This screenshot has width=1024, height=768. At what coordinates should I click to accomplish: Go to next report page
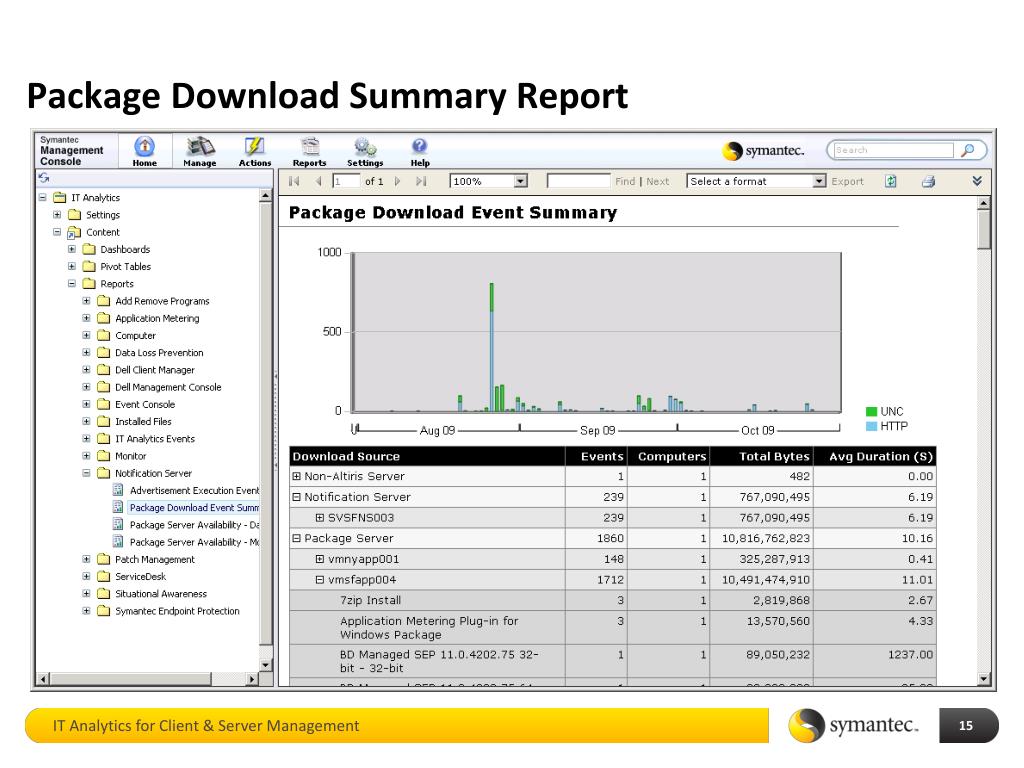click(397, 182)
